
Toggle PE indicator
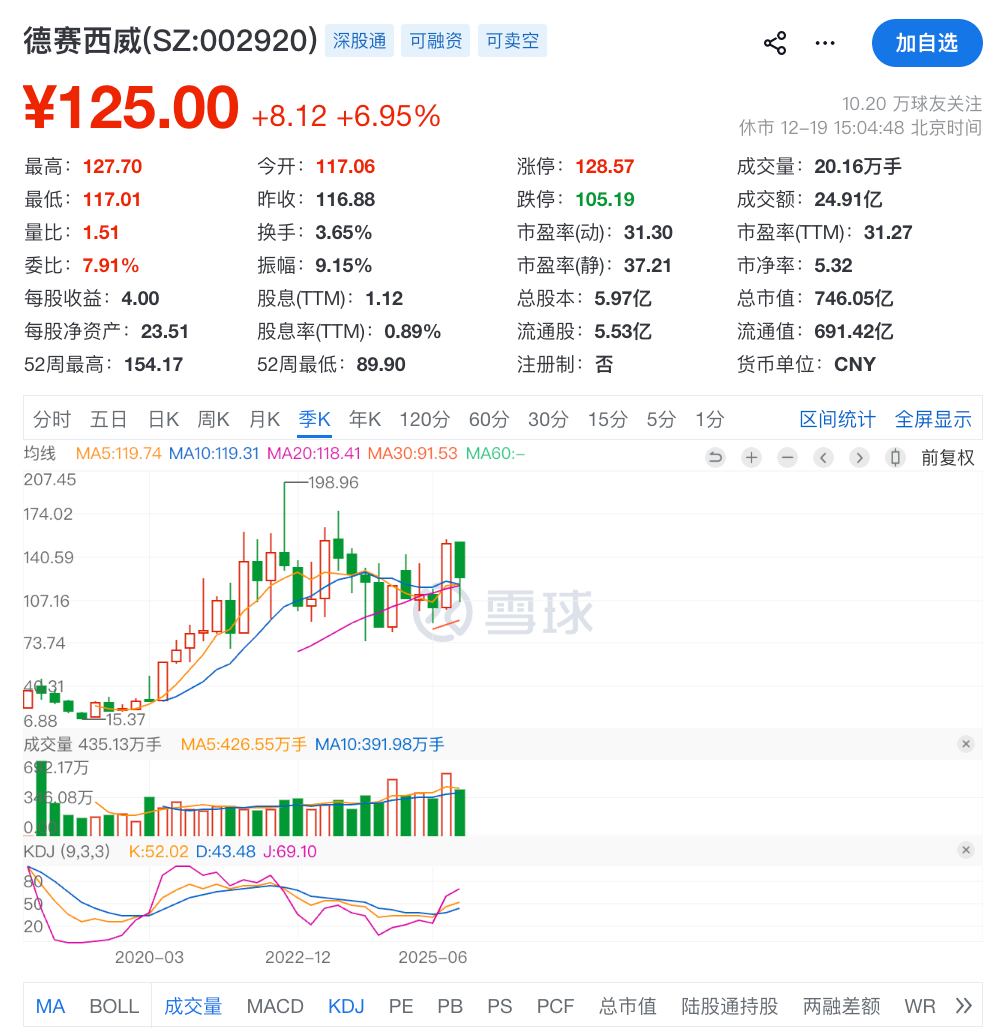click(x=401, y=1006)
